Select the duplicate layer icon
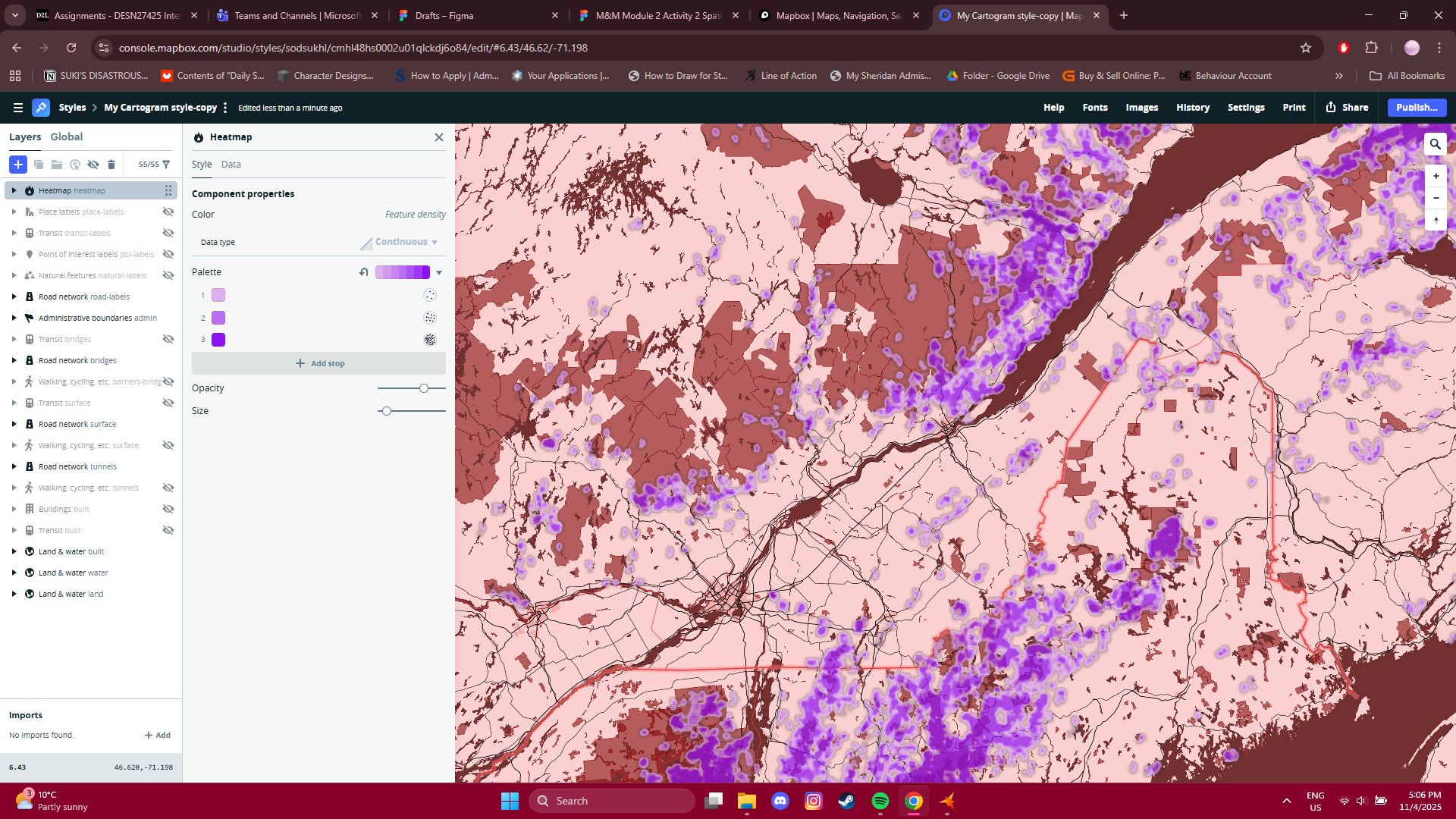1456x819 pixels. click(x=38, y=165)
